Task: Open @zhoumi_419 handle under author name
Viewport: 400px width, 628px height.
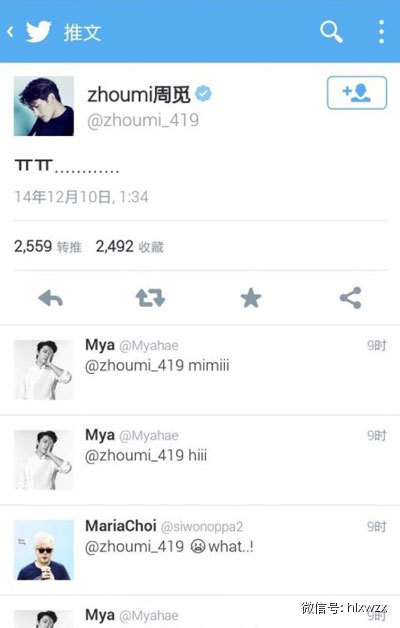Action: 143,120
